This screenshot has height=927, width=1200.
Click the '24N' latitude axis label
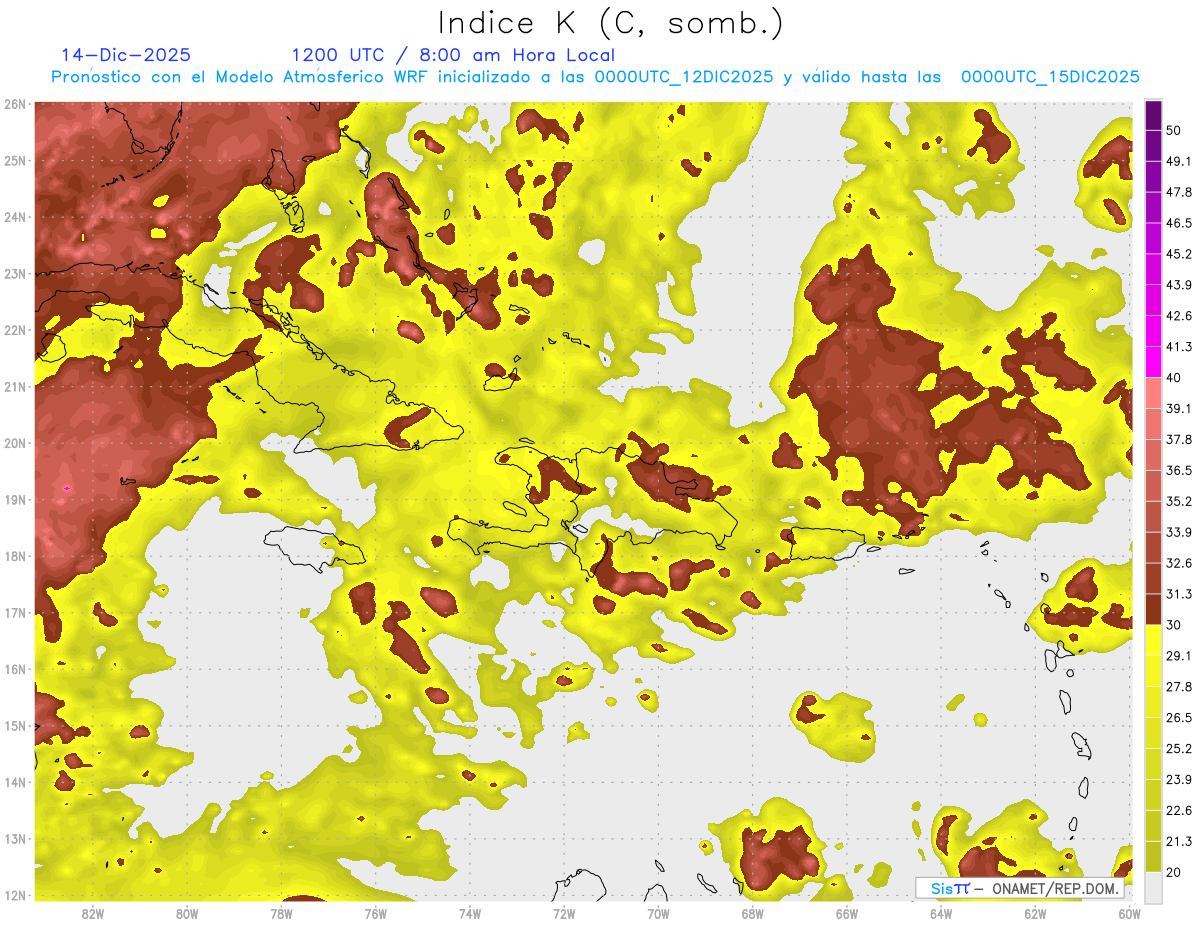(15, 217)
